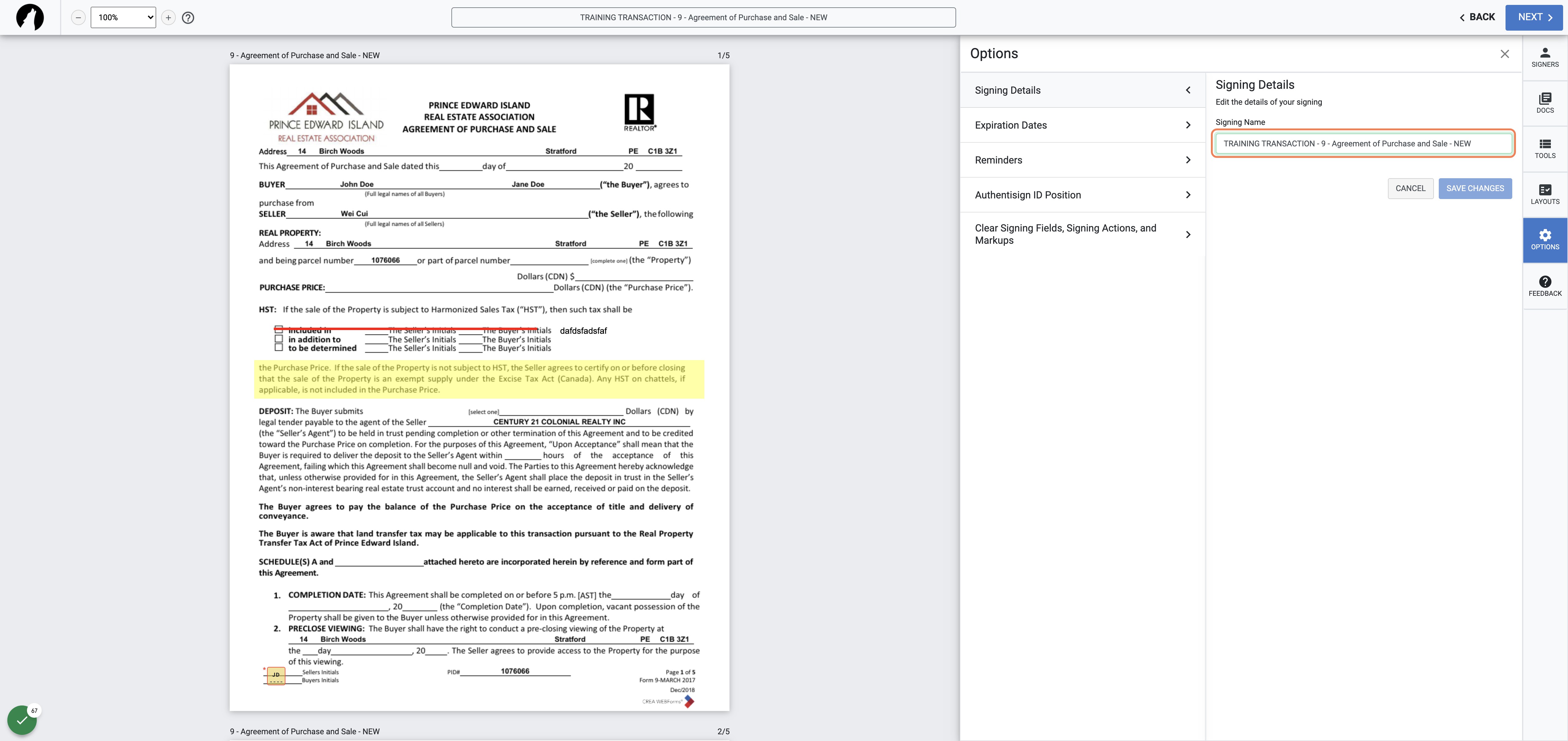Expand the Reminders section
This screenshot has width=1568, height=741.
coord(1082,160)
